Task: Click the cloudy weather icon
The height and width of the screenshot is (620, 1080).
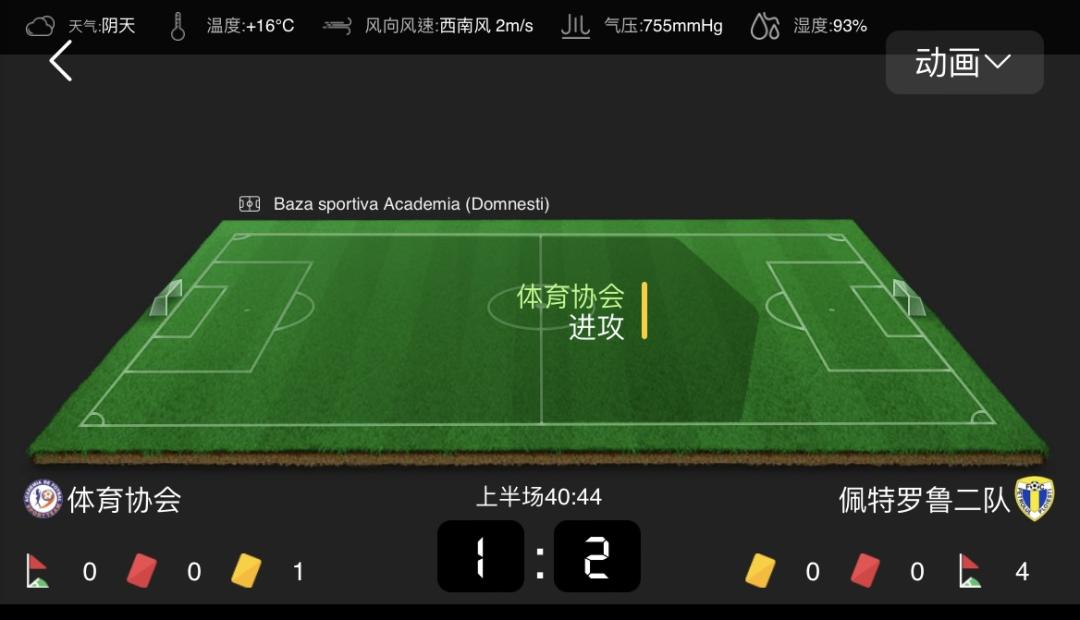Action: pyautogui.click(x=40, y=26)
